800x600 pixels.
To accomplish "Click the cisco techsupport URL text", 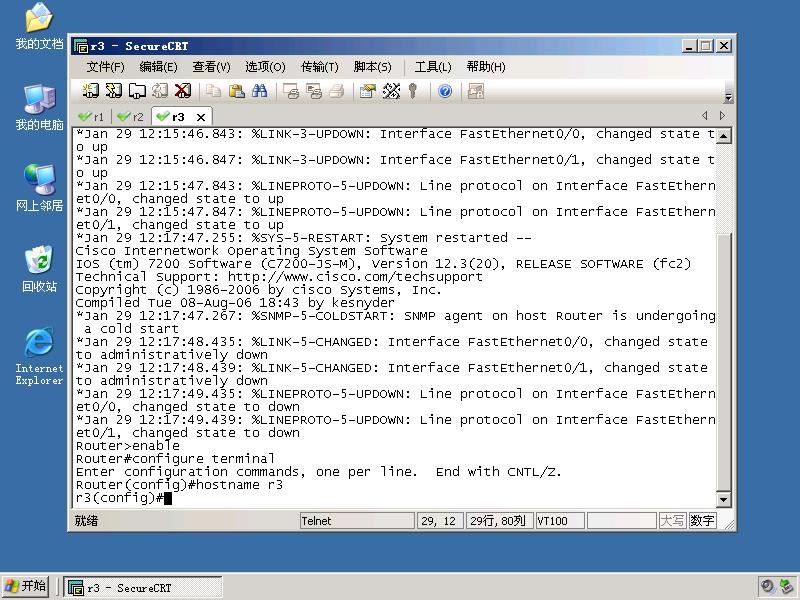I will 355,277.
